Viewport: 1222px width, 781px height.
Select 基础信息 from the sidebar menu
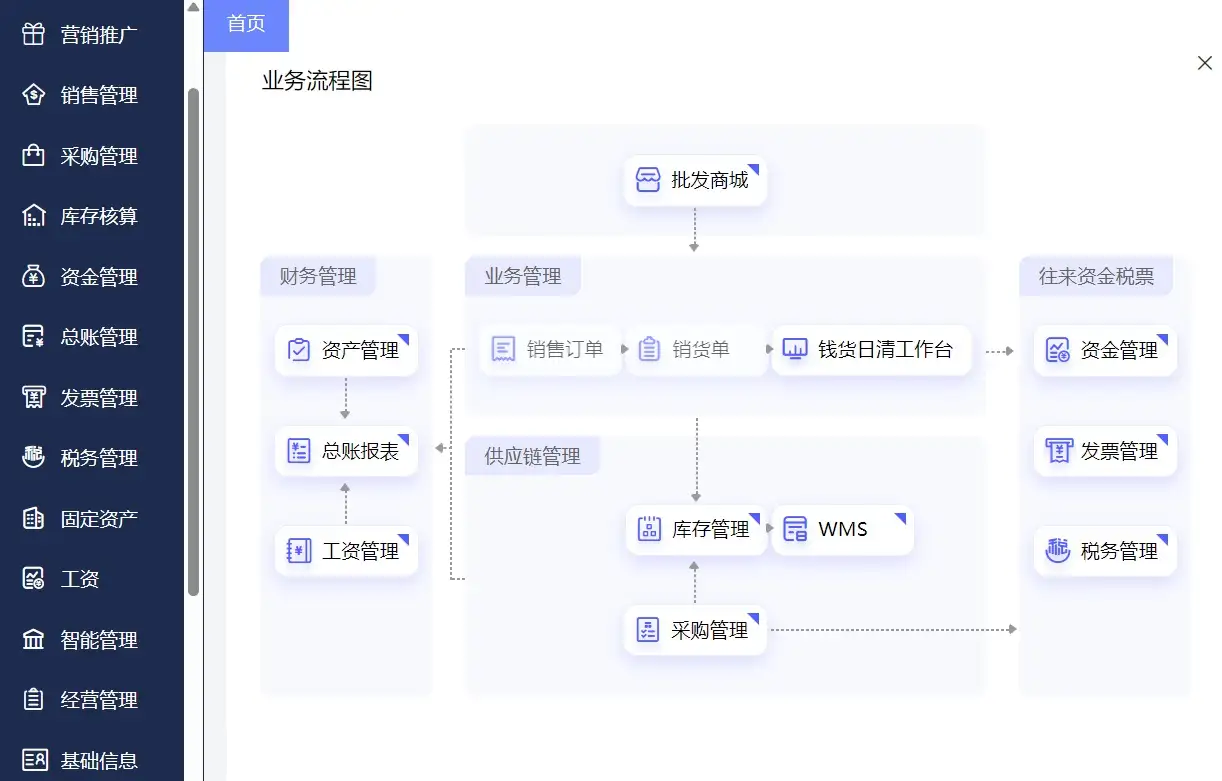[98, 761]
